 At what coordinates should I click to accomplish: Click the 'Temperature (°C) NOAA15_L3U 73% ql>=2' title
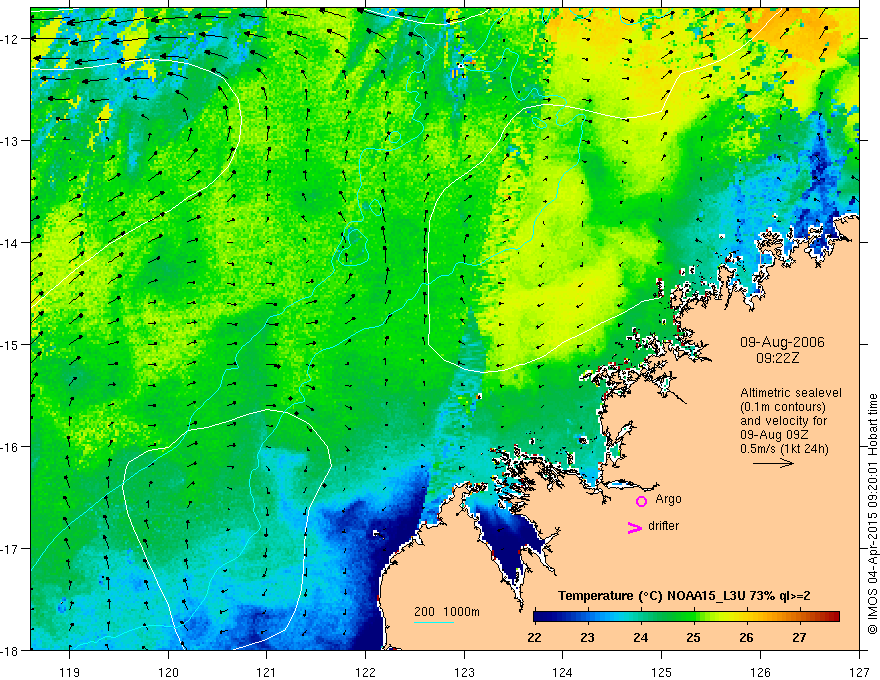(x=684, y=596)
